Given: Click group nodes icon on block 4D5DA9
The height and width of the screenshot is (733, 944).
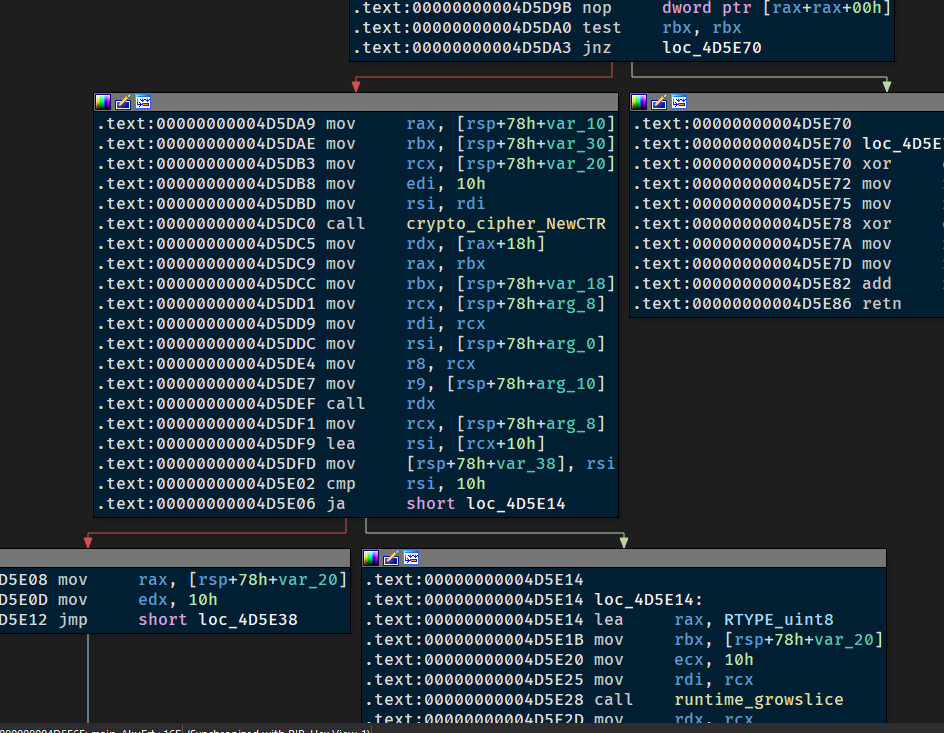Looking at the screenshot, I should coord(143,102).
